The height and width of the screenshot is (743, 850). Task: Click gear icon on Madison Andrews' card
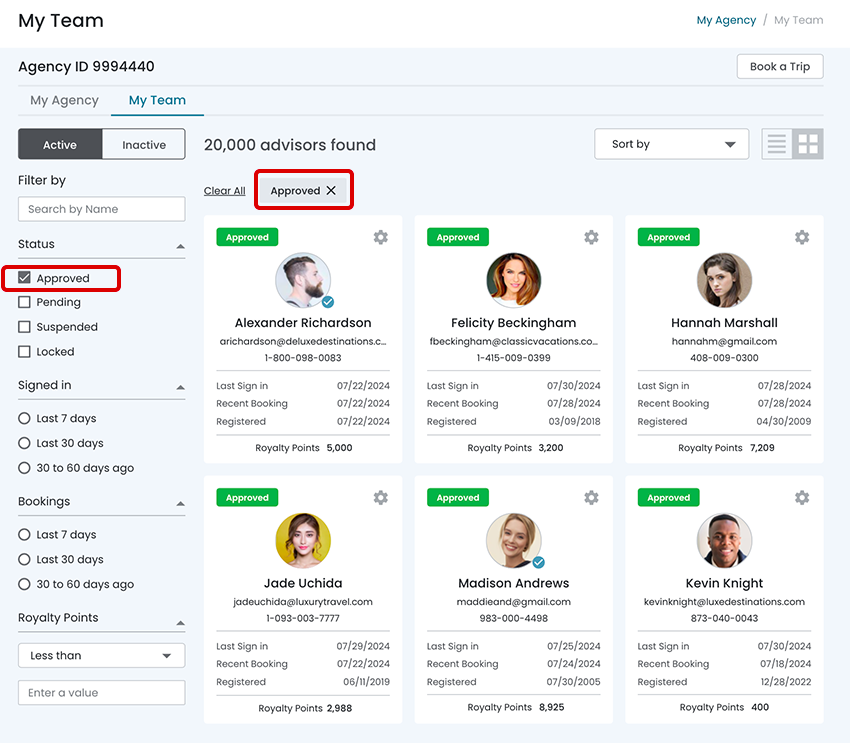591,497
